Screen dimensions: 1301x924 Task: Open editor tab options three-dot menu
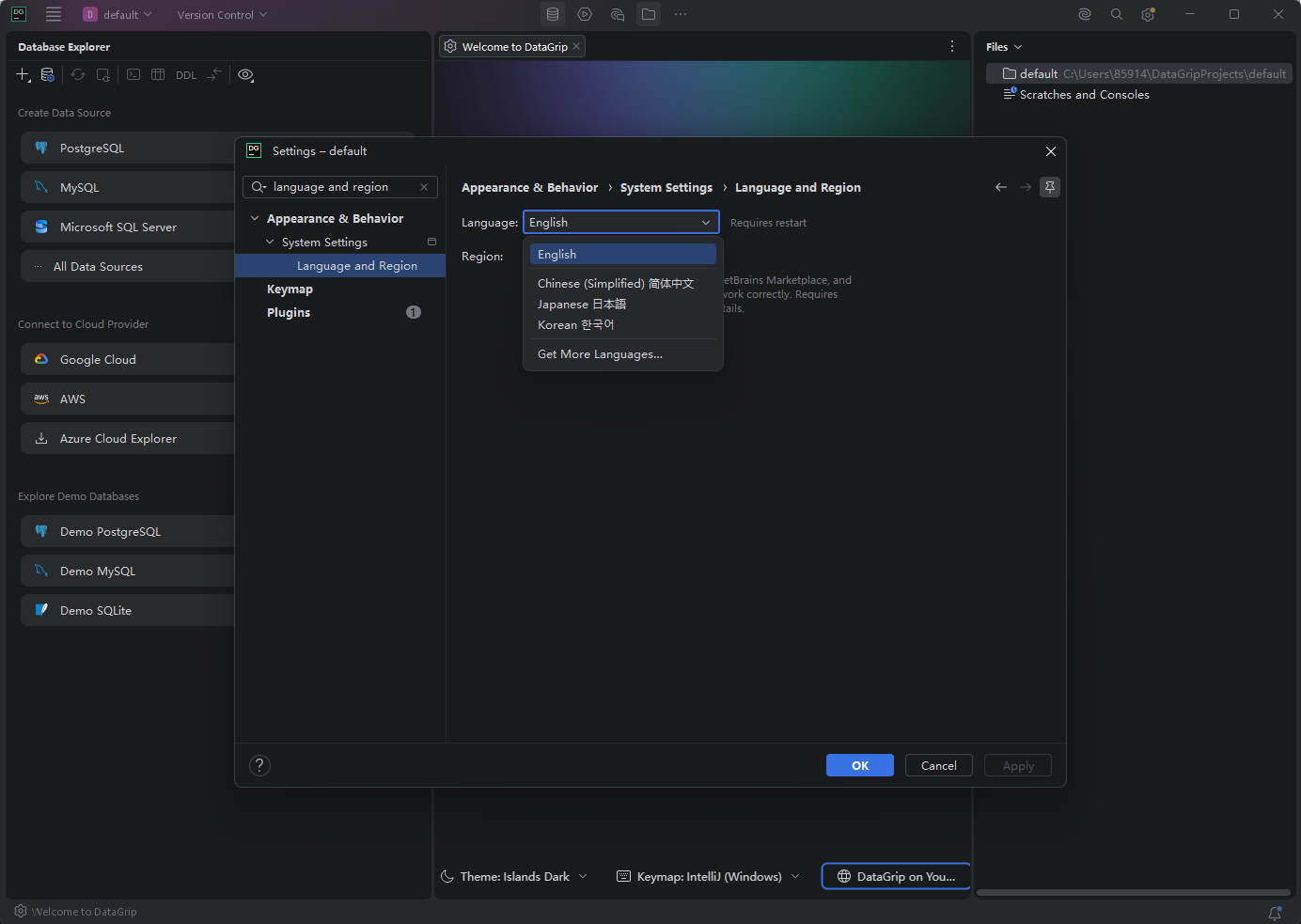coord(952,46)
